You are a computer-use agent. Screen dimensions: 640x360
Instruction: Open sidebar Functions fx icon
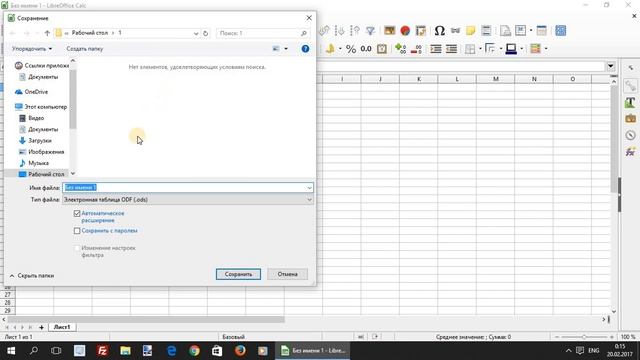coord(630,152)
